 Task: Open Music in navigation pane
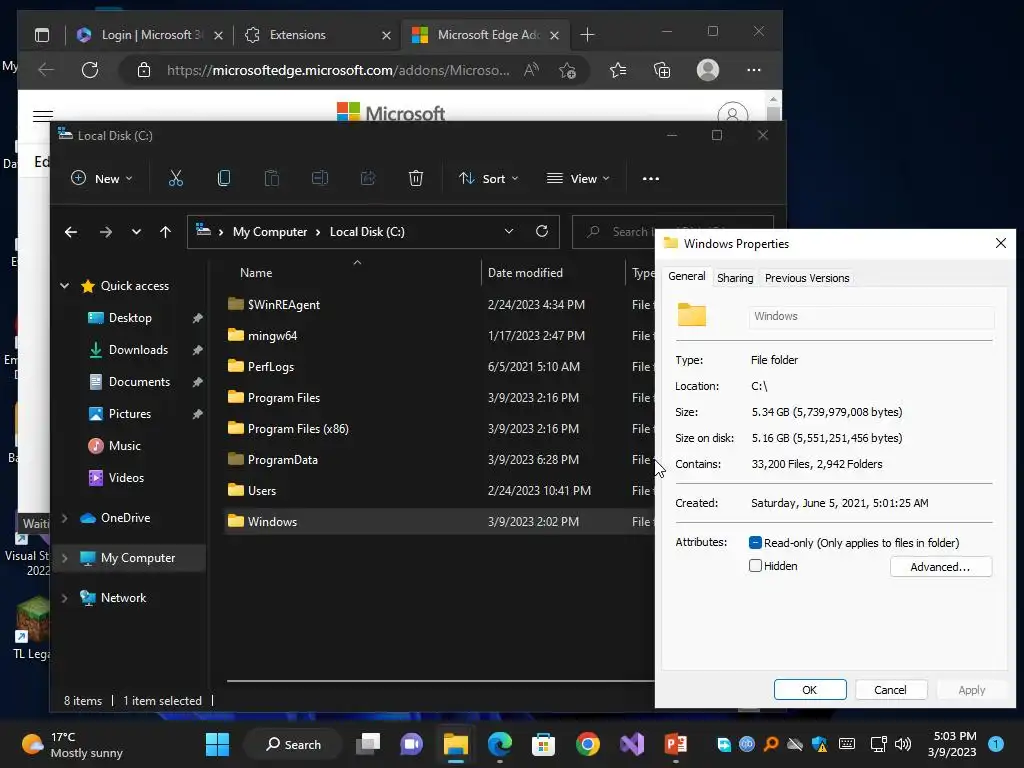124,446
